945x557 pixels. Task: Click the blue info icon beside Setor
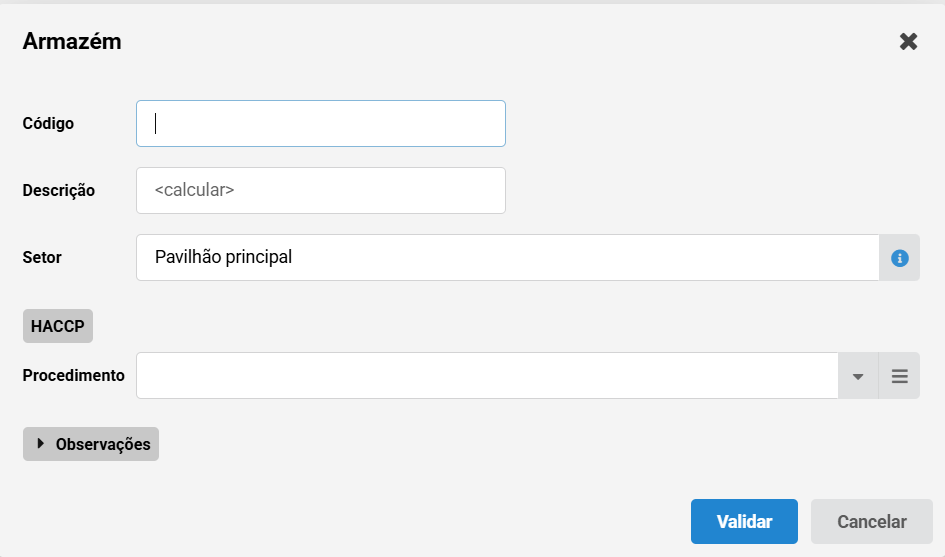(899, 258)
